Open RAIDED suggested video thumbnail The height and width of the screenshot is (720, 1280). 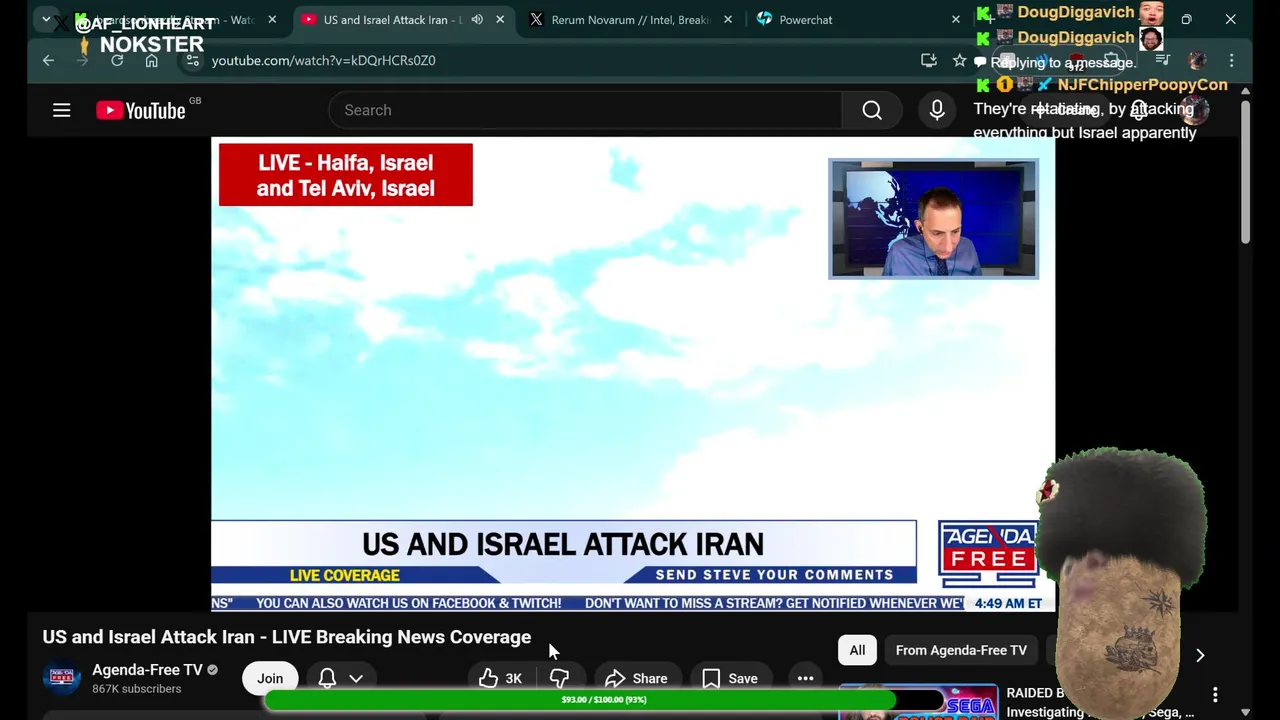click(917, 702)
